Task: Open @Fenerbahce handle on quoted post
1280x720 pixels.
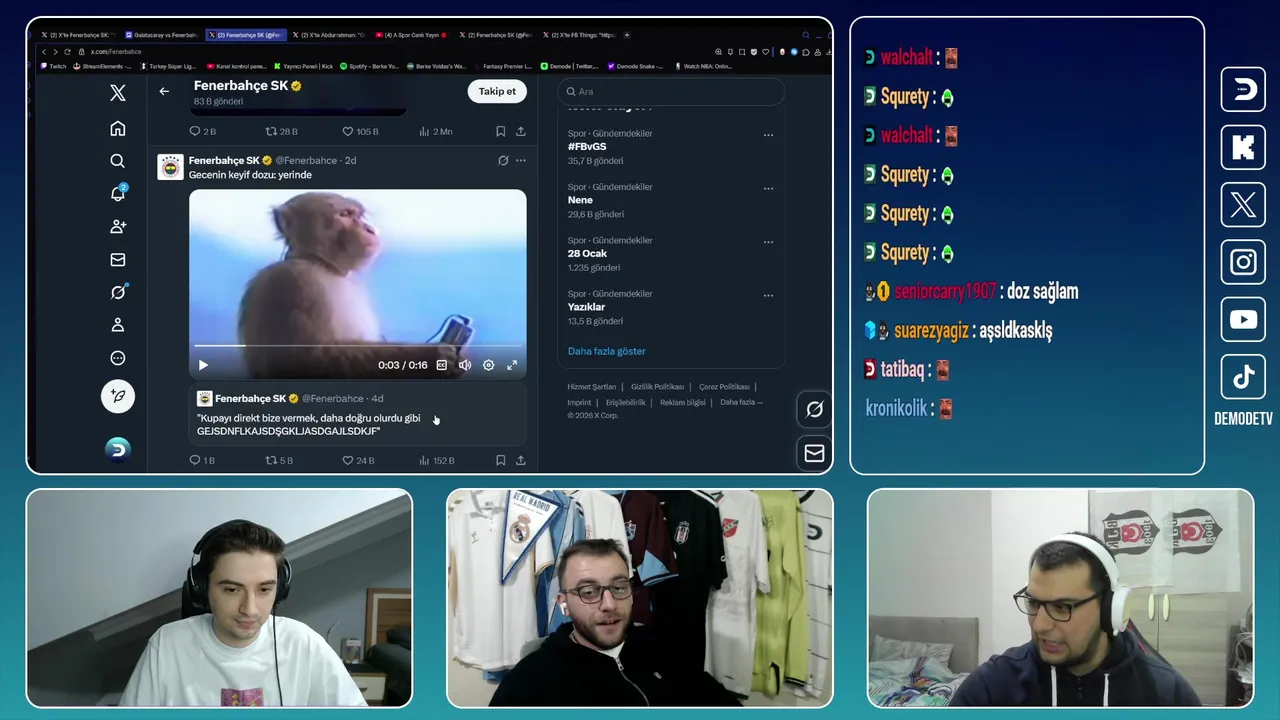Action: (332, 398)
